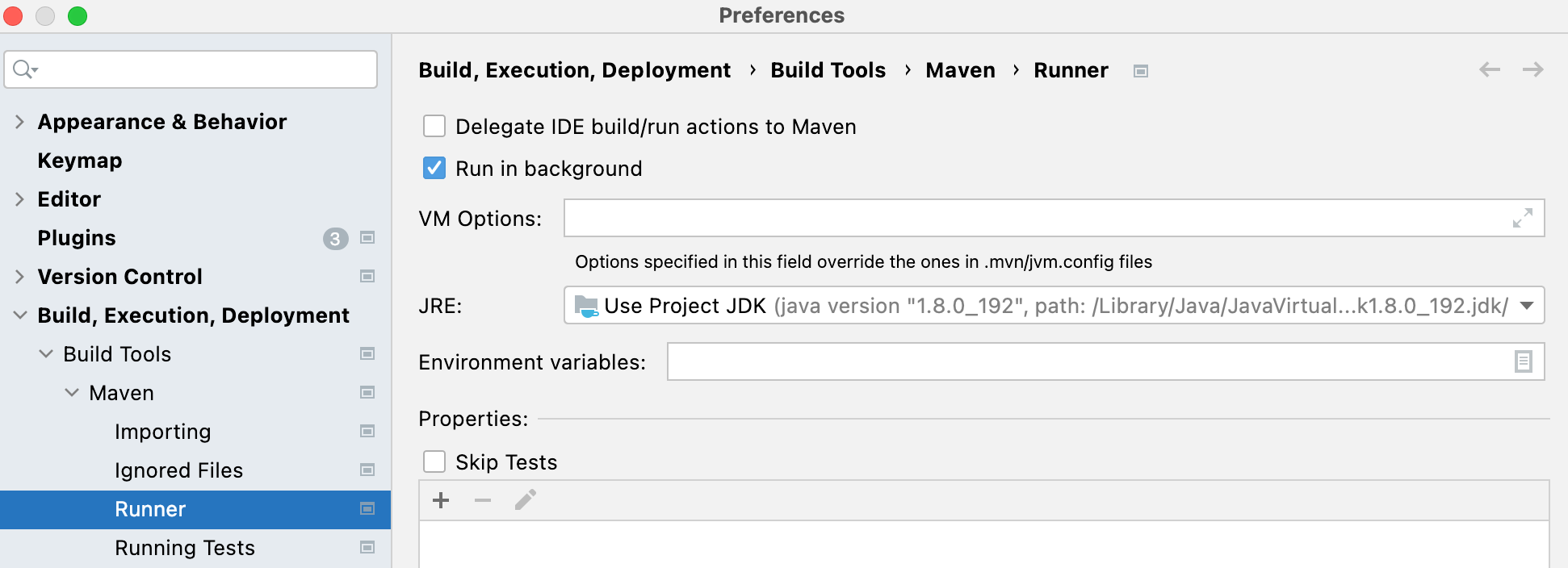1568x568 pixels.
Task: Open the Plugins settings page
Action: coord(77,238)
